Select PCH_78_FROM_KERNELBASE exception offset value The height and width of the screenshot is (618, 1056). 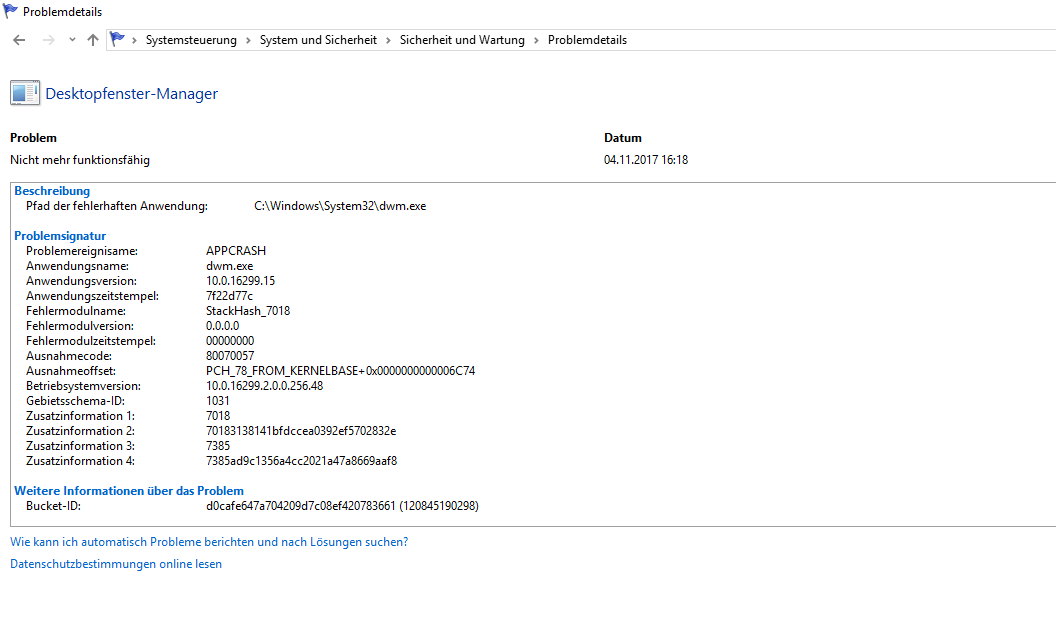point(340,371)
